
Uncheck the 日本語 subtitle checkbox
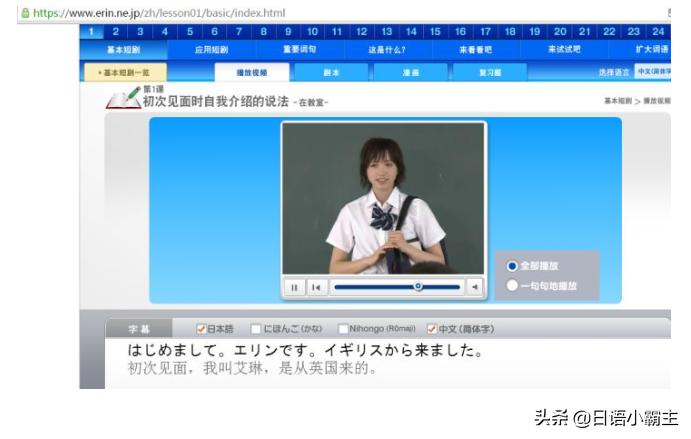[201, 329]
